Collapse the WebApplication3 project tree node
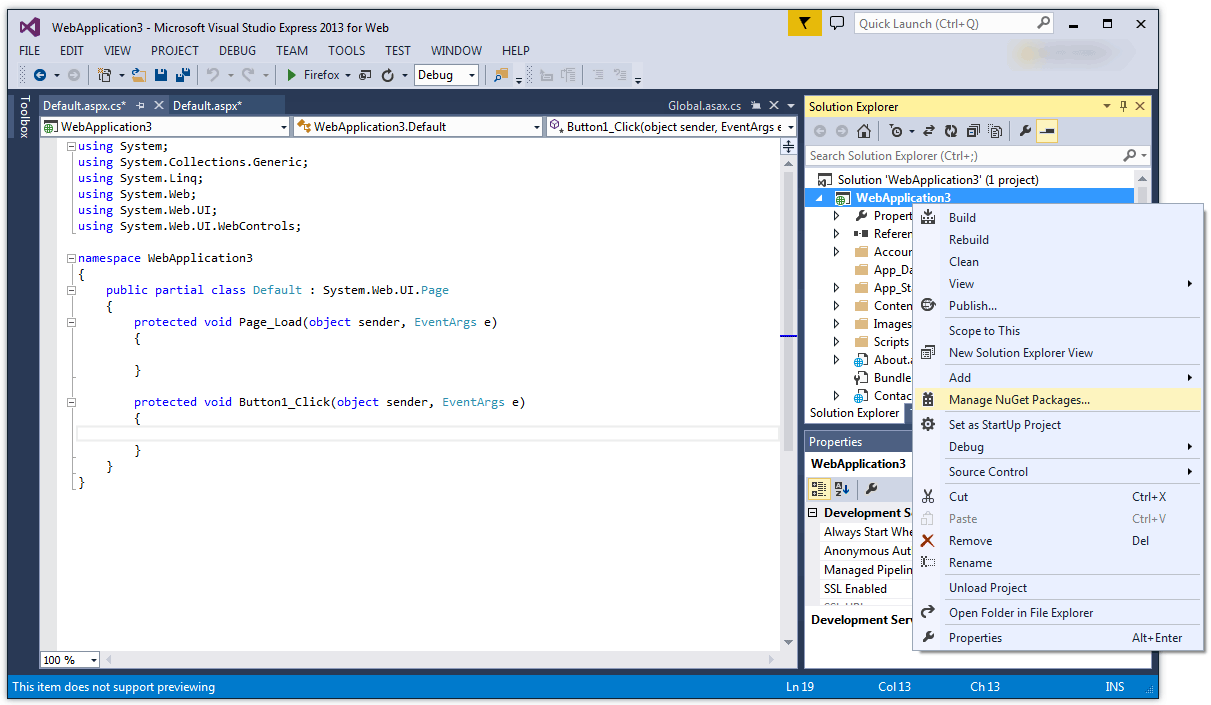Viewport: 1211px width, 705px height. pos(820,198)
